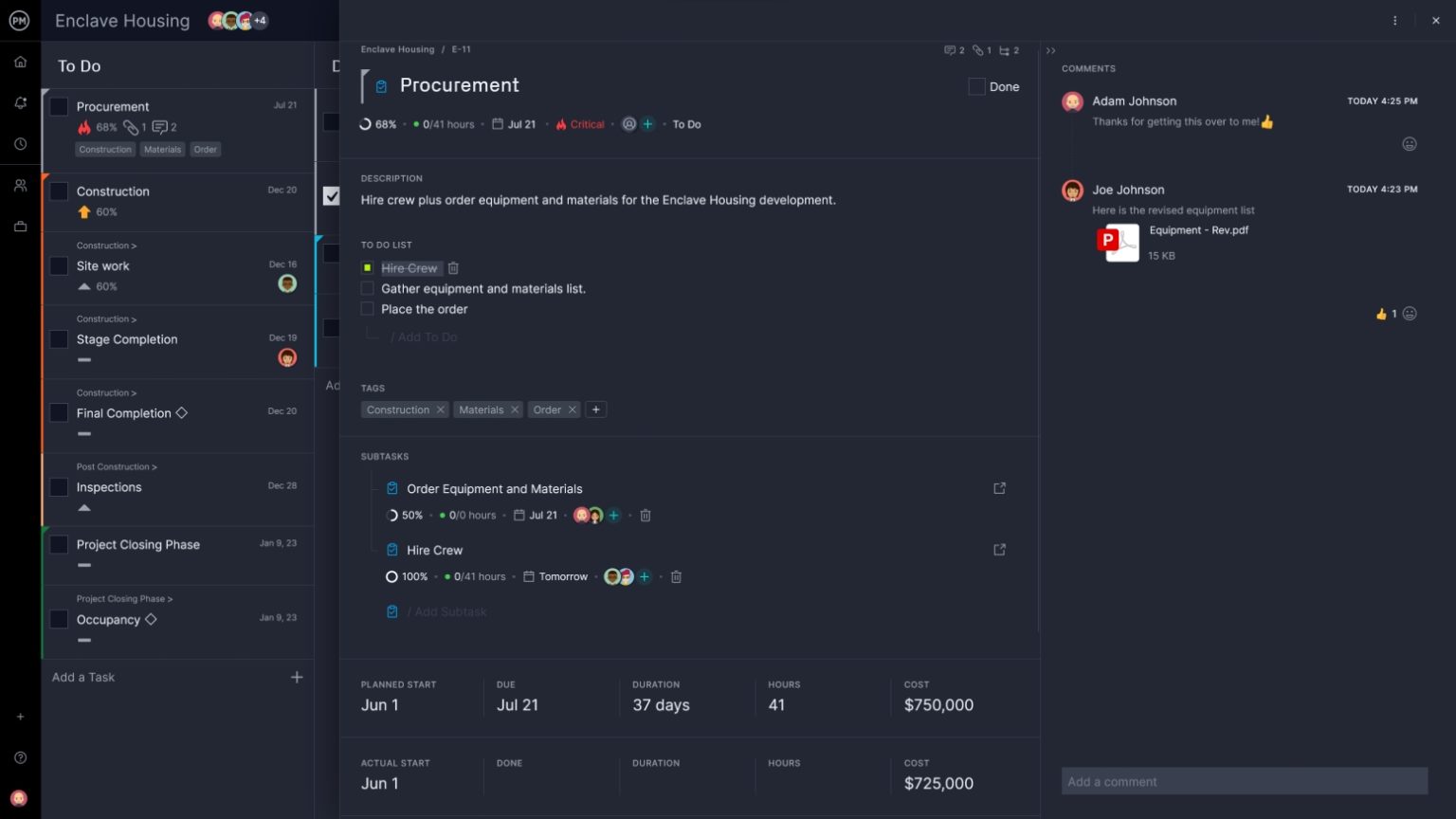
Task: Open notifications bell in sidebar
Action: pyautogui.click(x=20, y=102)
